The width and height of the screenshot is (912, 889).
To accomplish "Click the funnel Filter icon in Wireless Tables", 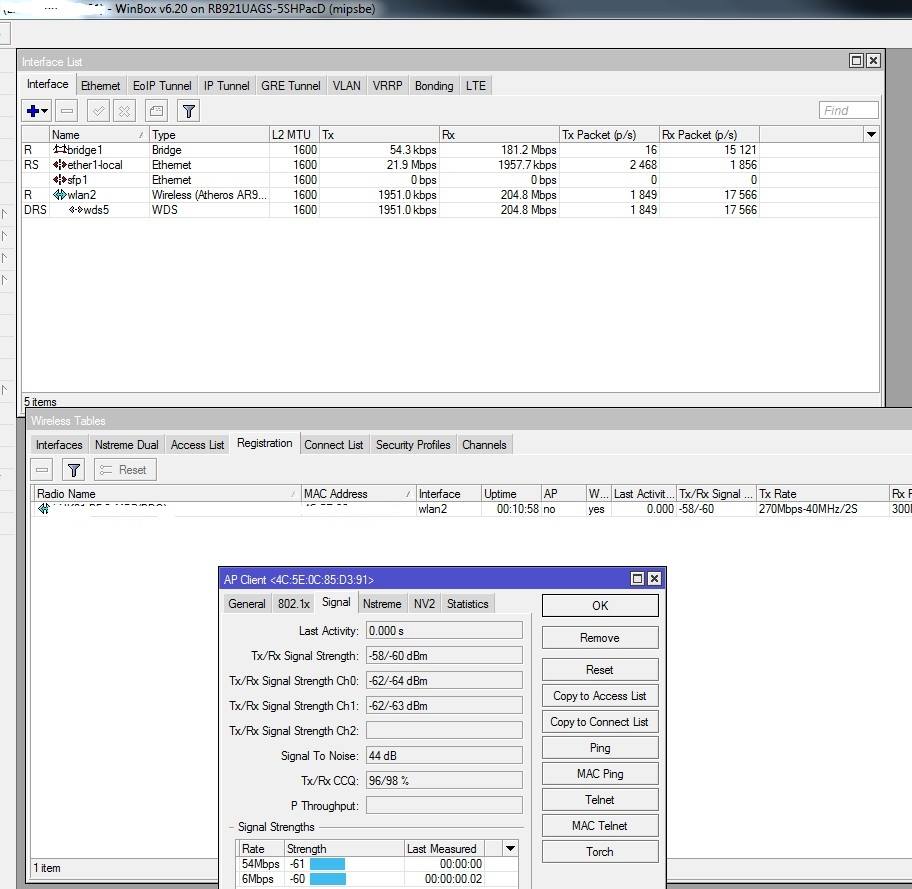I will [73, 470].
